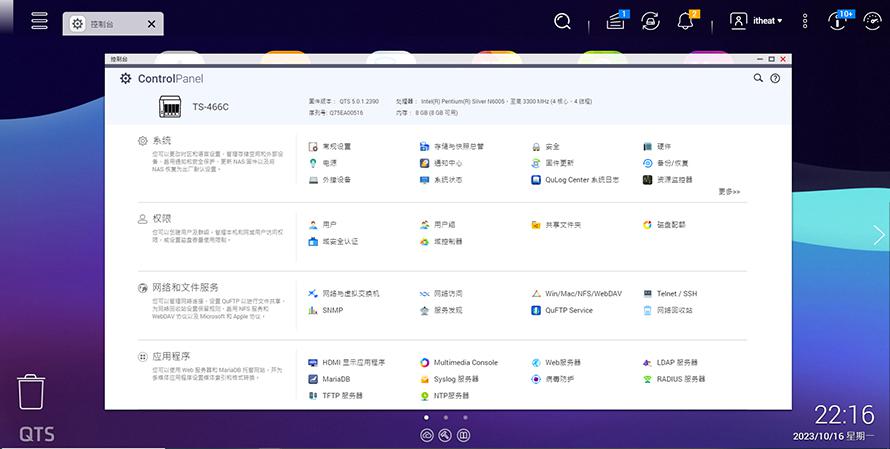Open the notifications bell

(x=687, y=20)
